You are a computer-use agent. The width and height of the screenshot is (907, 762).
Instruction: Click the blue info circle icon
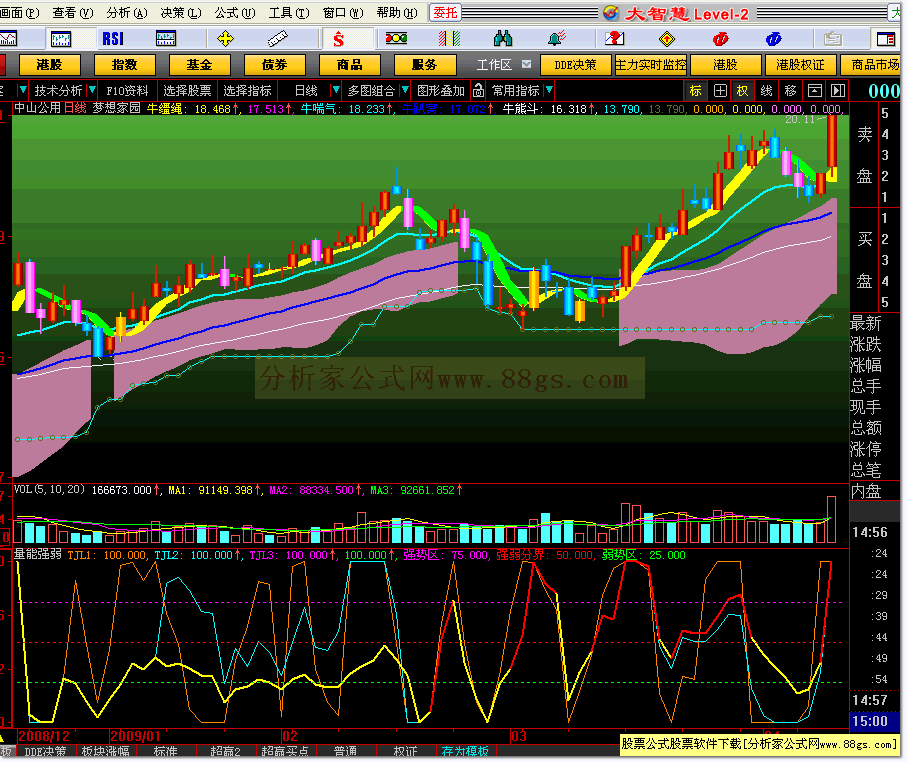pyautogui.click(x=773, y=39)
